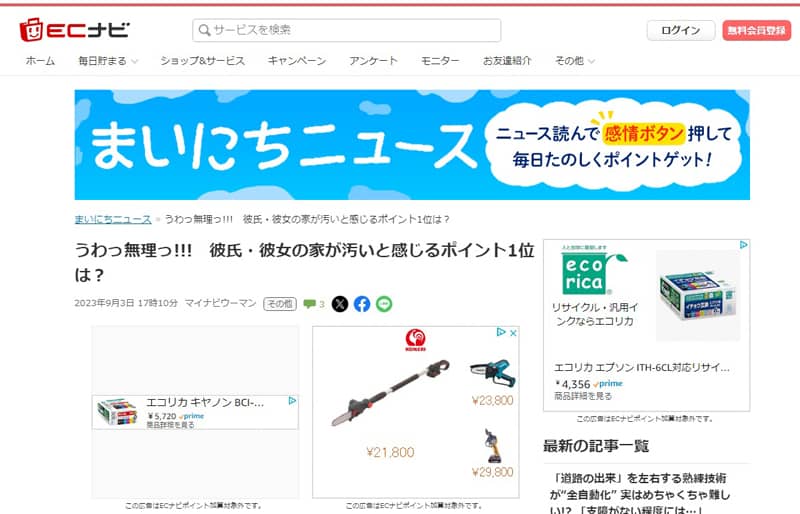Go to the キャンペーン menu item
The width and height of the screenshot is (800, 514).
297,61
